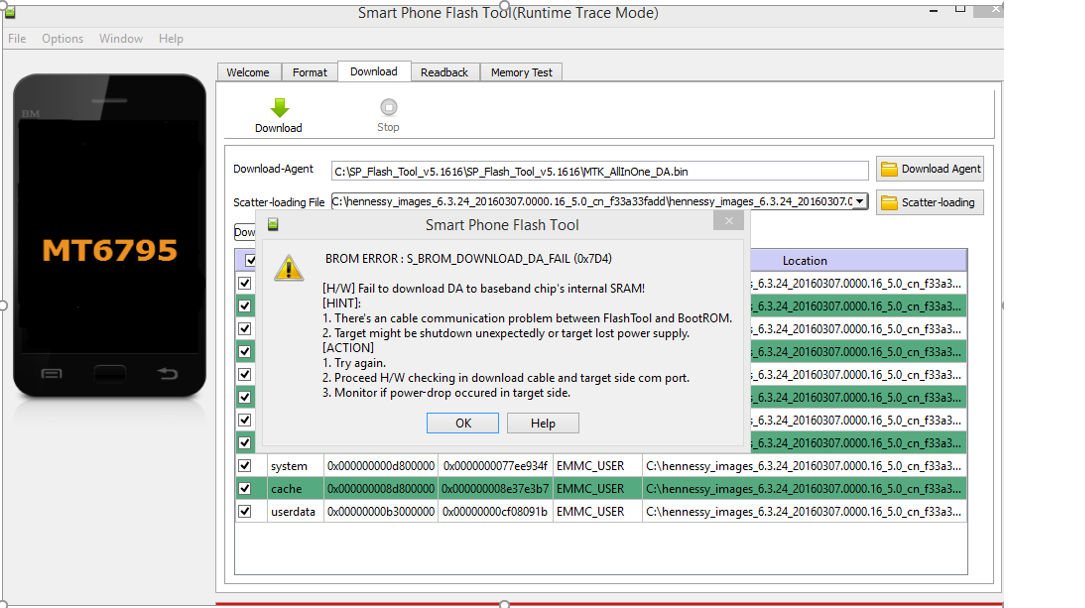Click the back arrow on phone image
This screenshot has height=608, width=1085.
(167, 374)
